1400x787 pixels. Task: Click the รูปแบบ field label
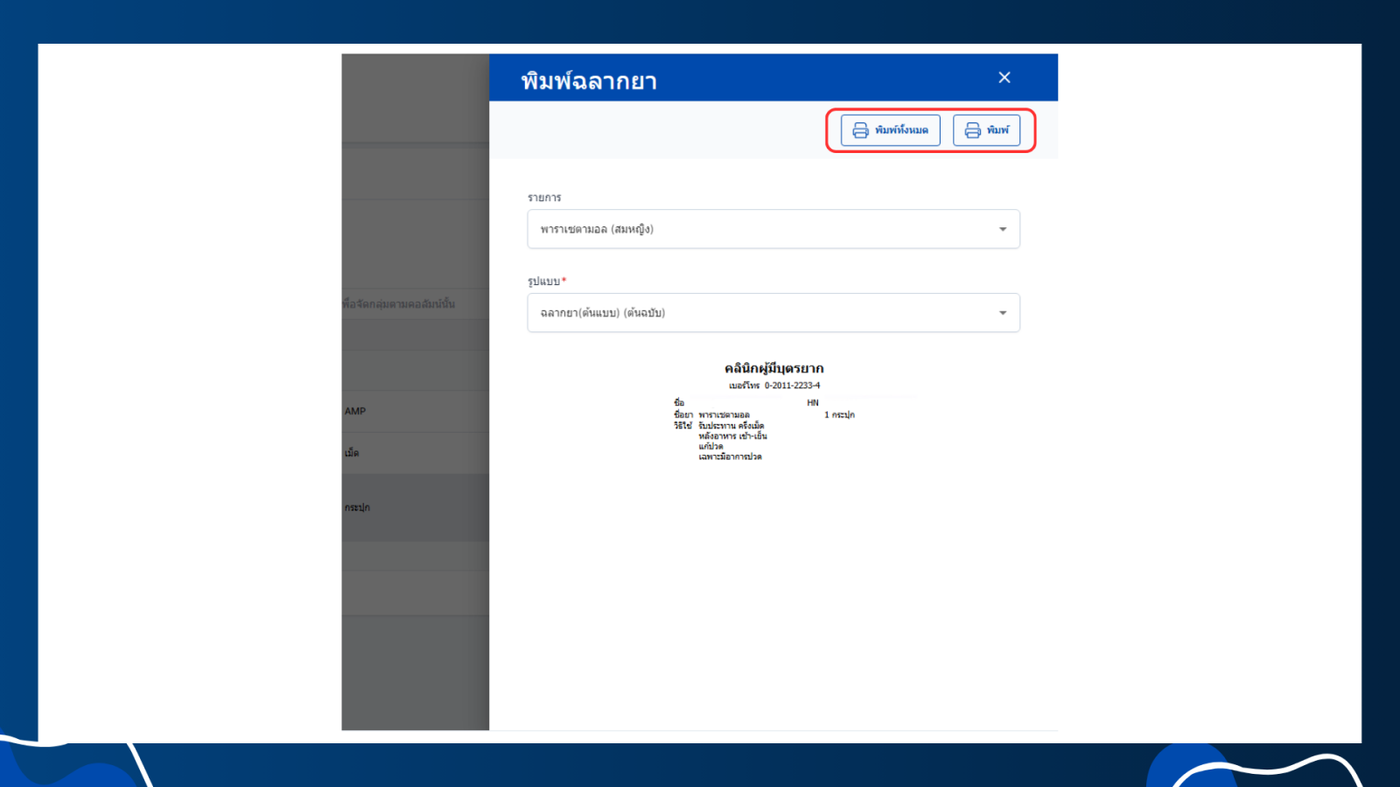546,281
